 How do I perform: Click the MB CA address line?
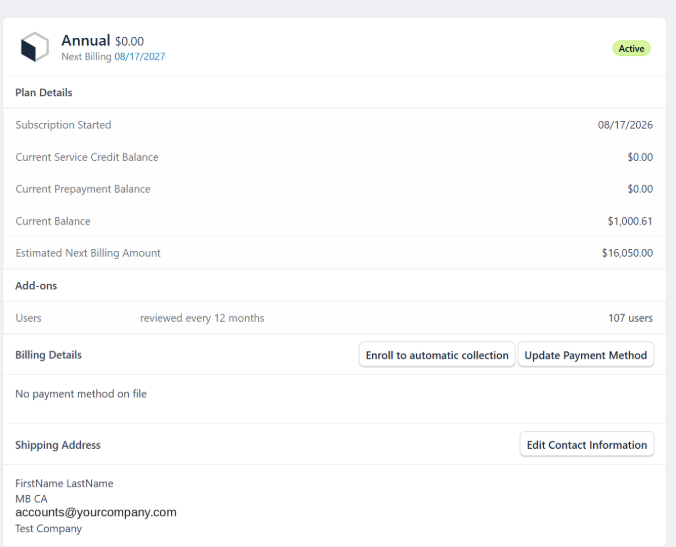point(31,499)
